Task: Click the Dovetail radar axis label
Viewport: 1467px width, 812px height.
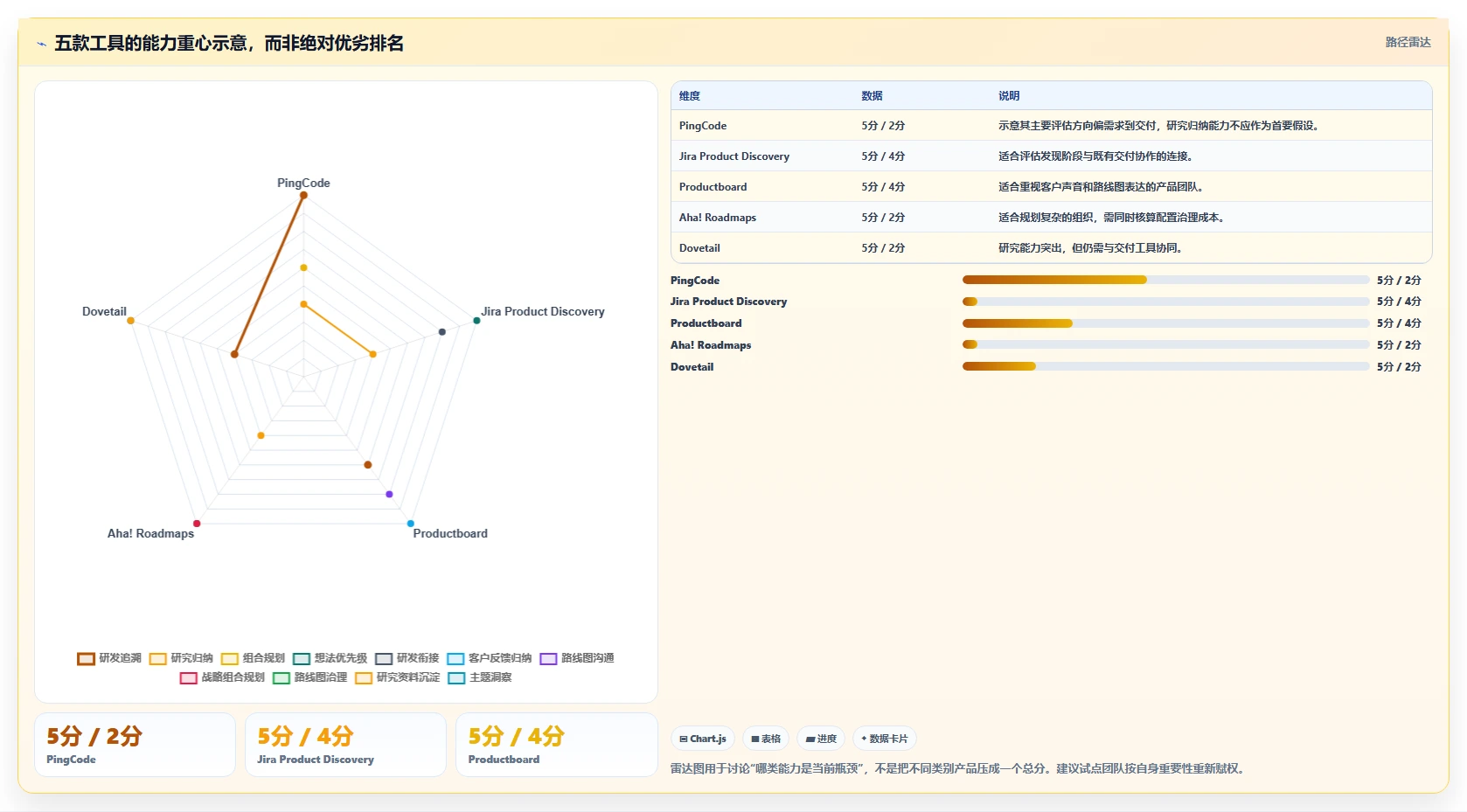Action: click(x=104, y=311)
